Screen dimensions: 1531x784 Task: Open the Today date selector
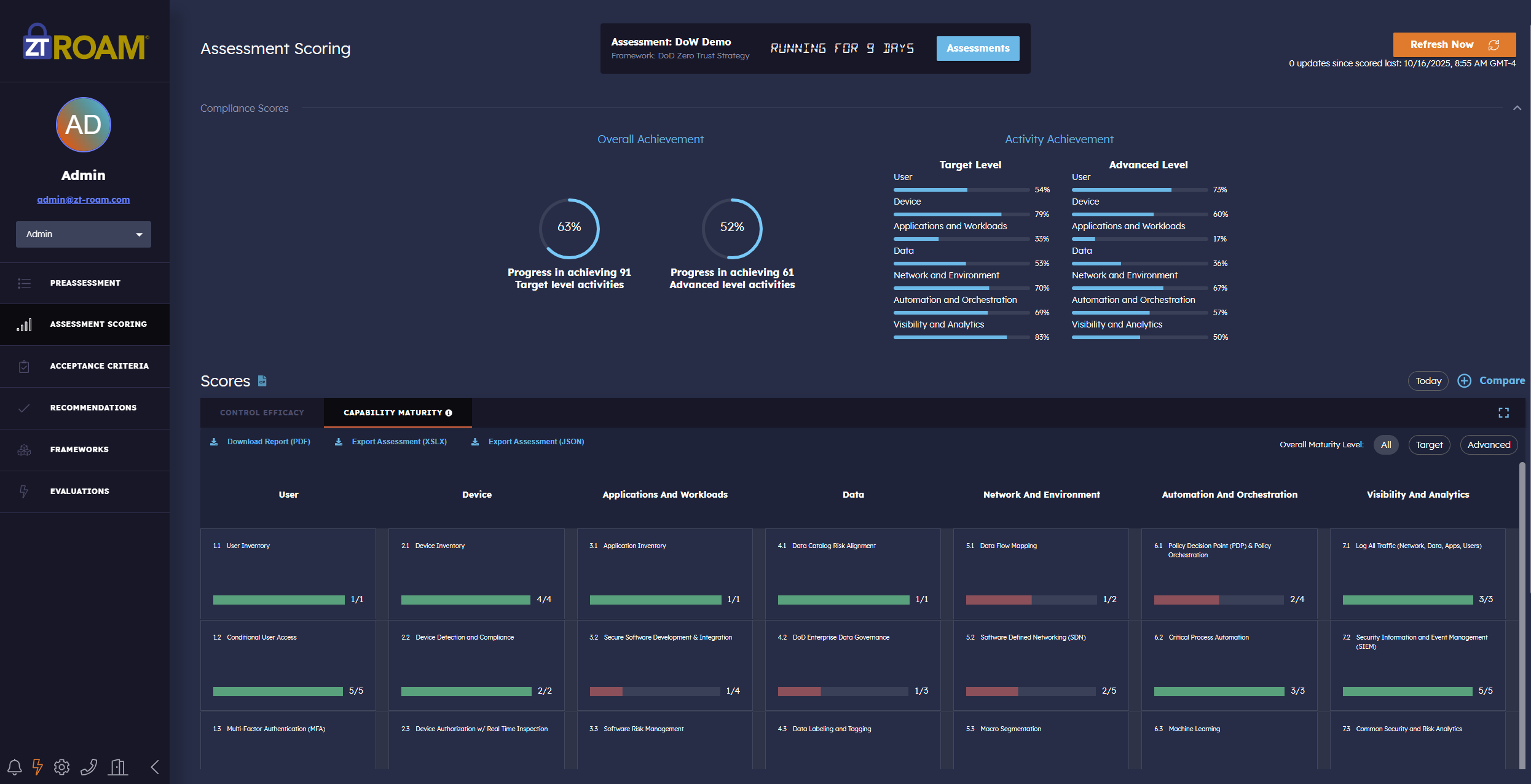coord(1428,381)
